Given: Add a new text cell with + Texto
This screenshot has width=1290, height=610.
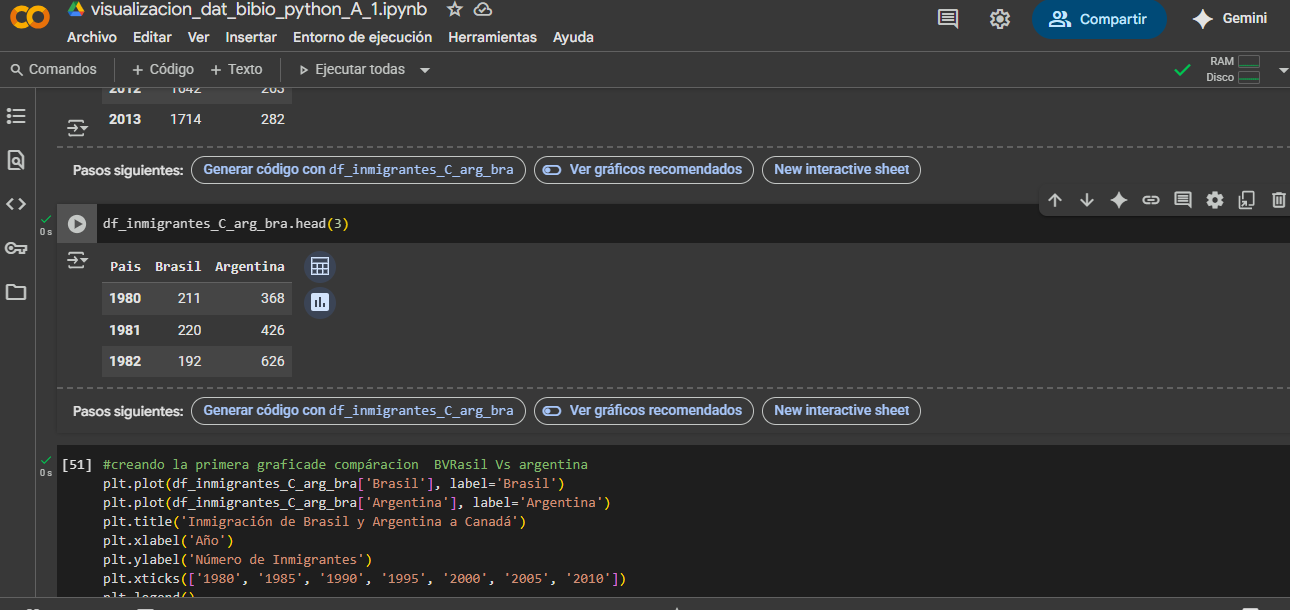Looking at the screenshot, I should [236, 69].
